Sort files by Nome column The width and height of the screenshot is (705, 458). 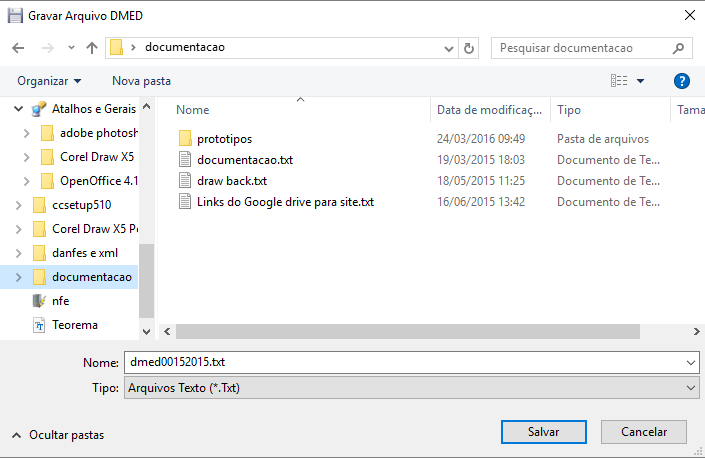pos(192,110)
